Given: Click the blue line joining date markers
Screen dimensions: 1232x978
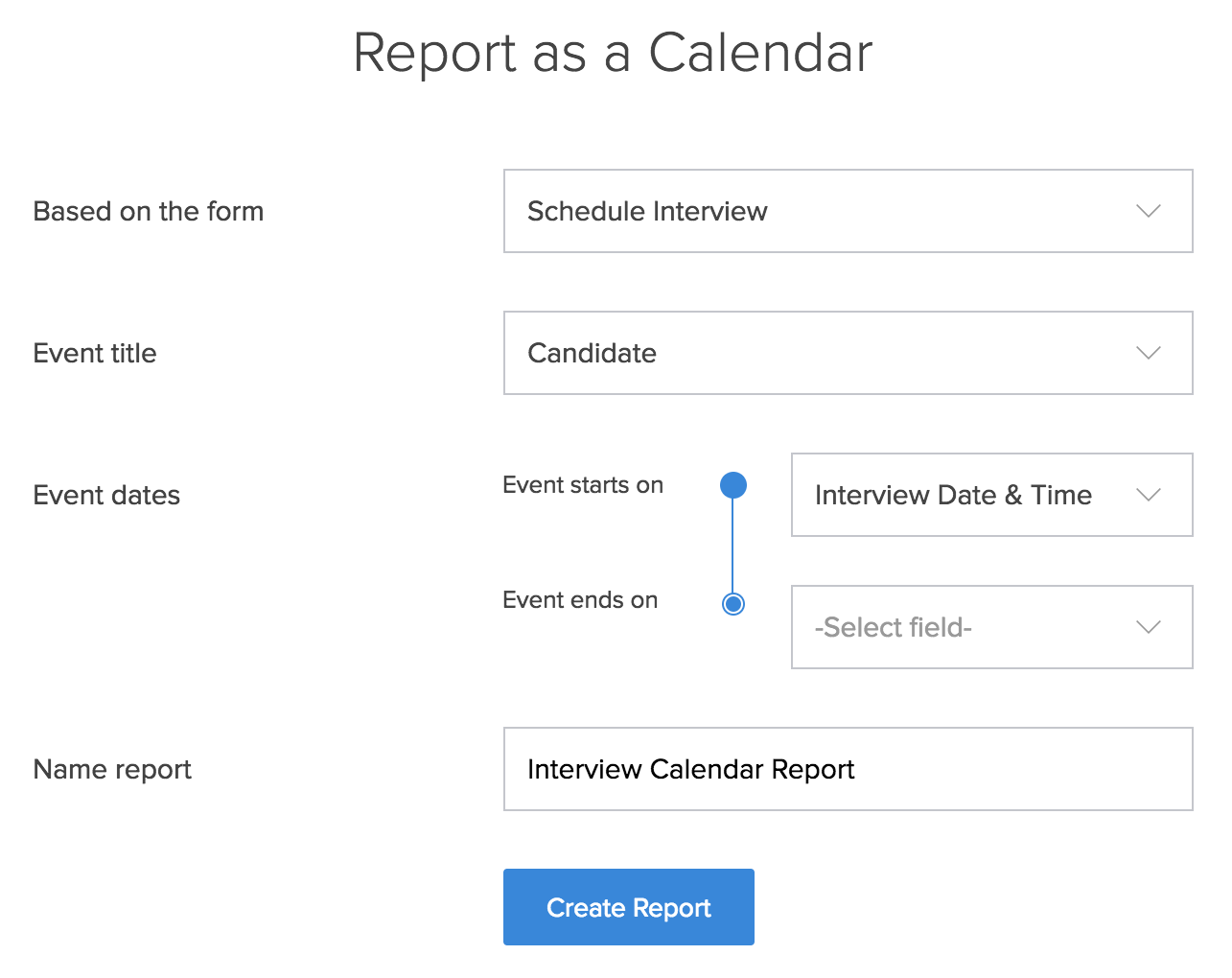Looking at the screenshot, I should pos(732,545).
